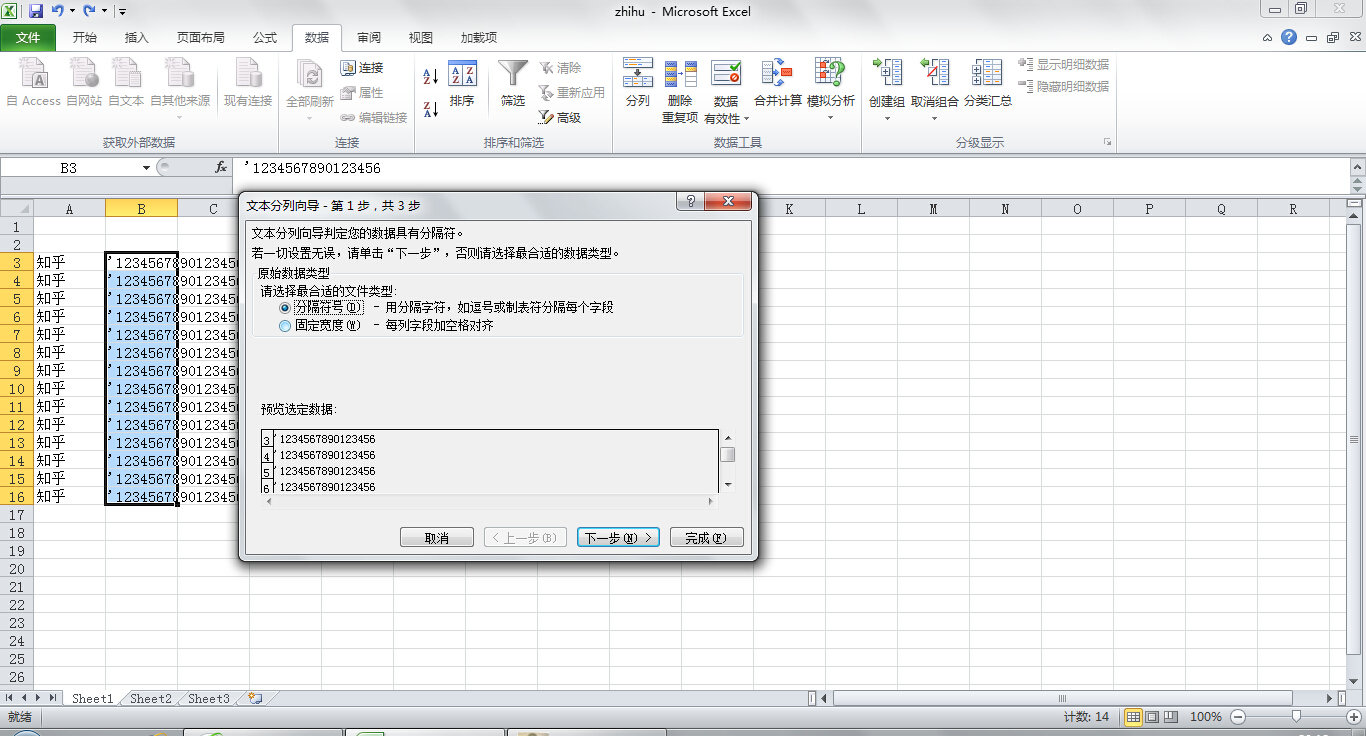Click Edit Links (编辑链接) in ribbon
Screen dimensions: 1366x736
pos(373,118)
